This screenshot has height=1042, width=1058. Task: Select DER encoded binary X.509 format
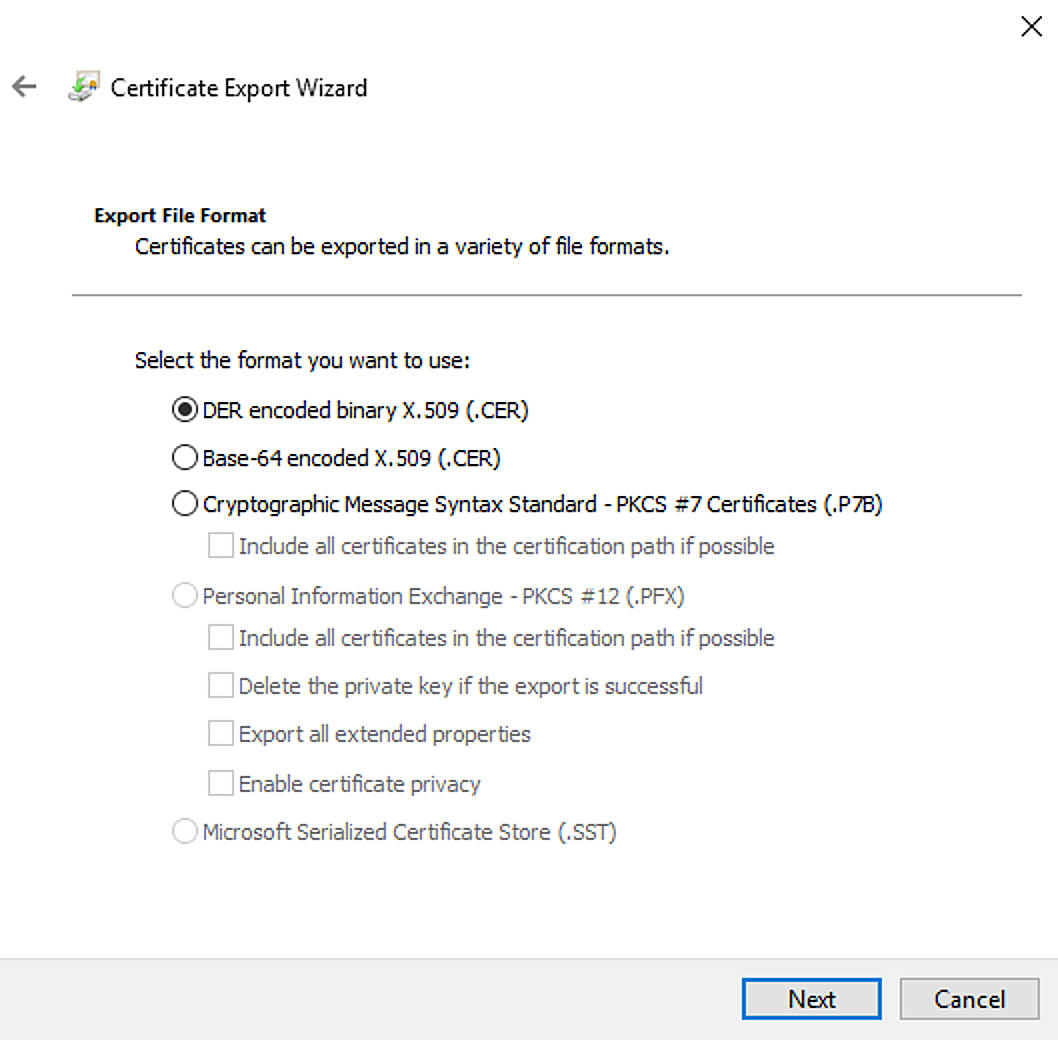(x=184, y=410)
